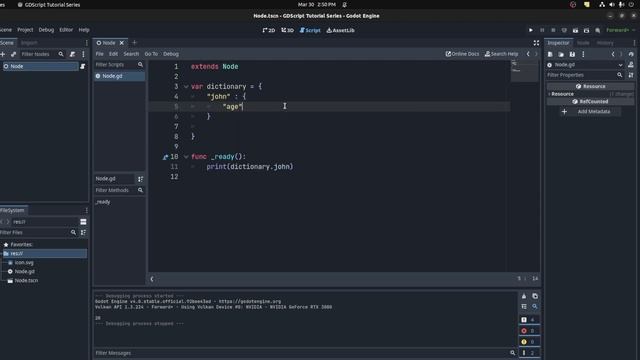Select Node.tscn in FileSystem
640x360 pixels.
point(27,281)
